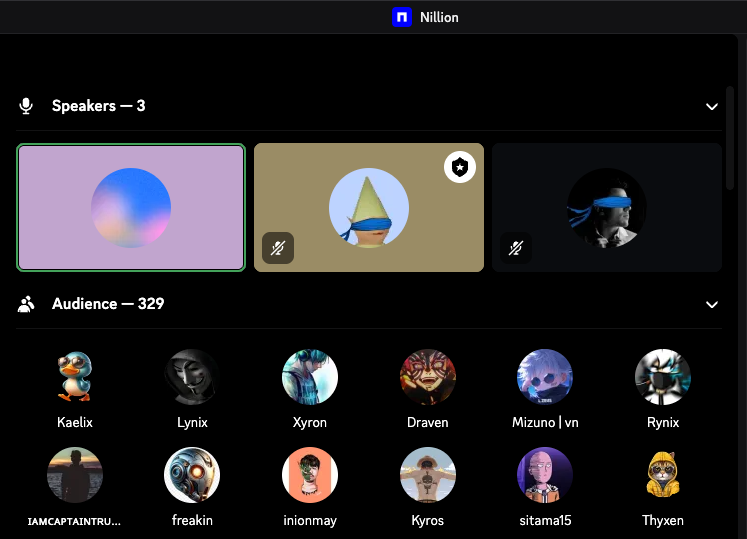747x539 pixels.
Task: Click the Xyron username
Action: (x=310, y=422)
